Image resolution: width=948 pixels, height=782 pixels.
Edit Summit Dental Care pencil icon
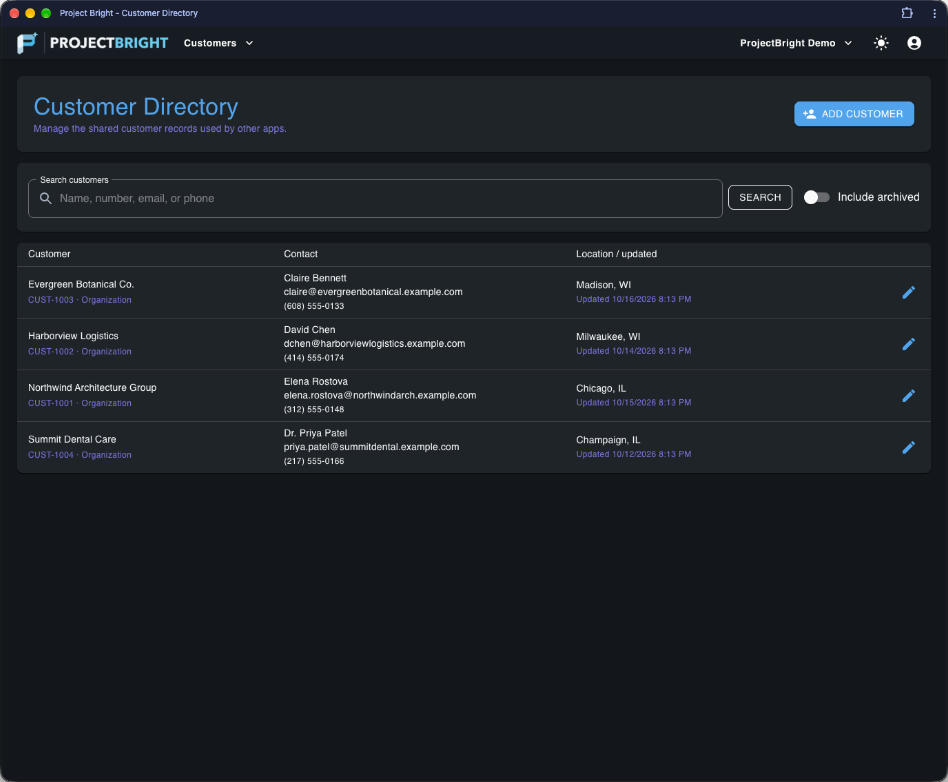(908, 448)
